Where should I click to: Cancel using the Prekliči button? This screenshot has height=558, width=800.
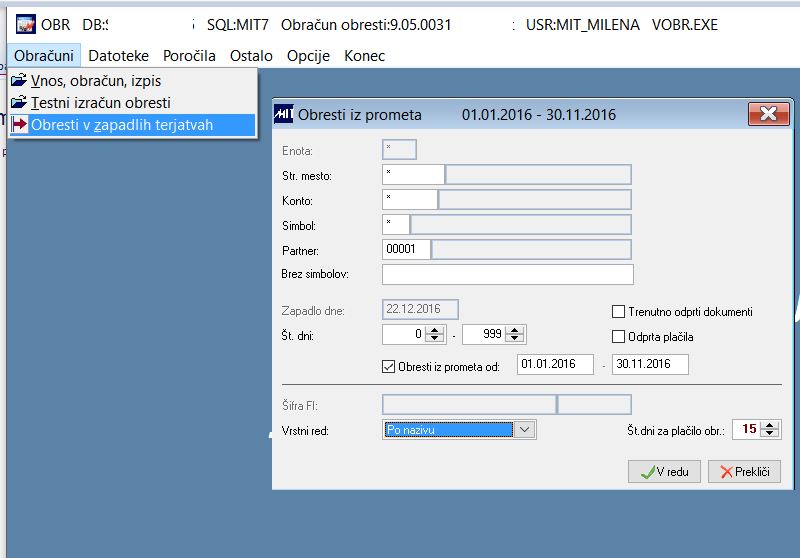(x=744, y=472)
